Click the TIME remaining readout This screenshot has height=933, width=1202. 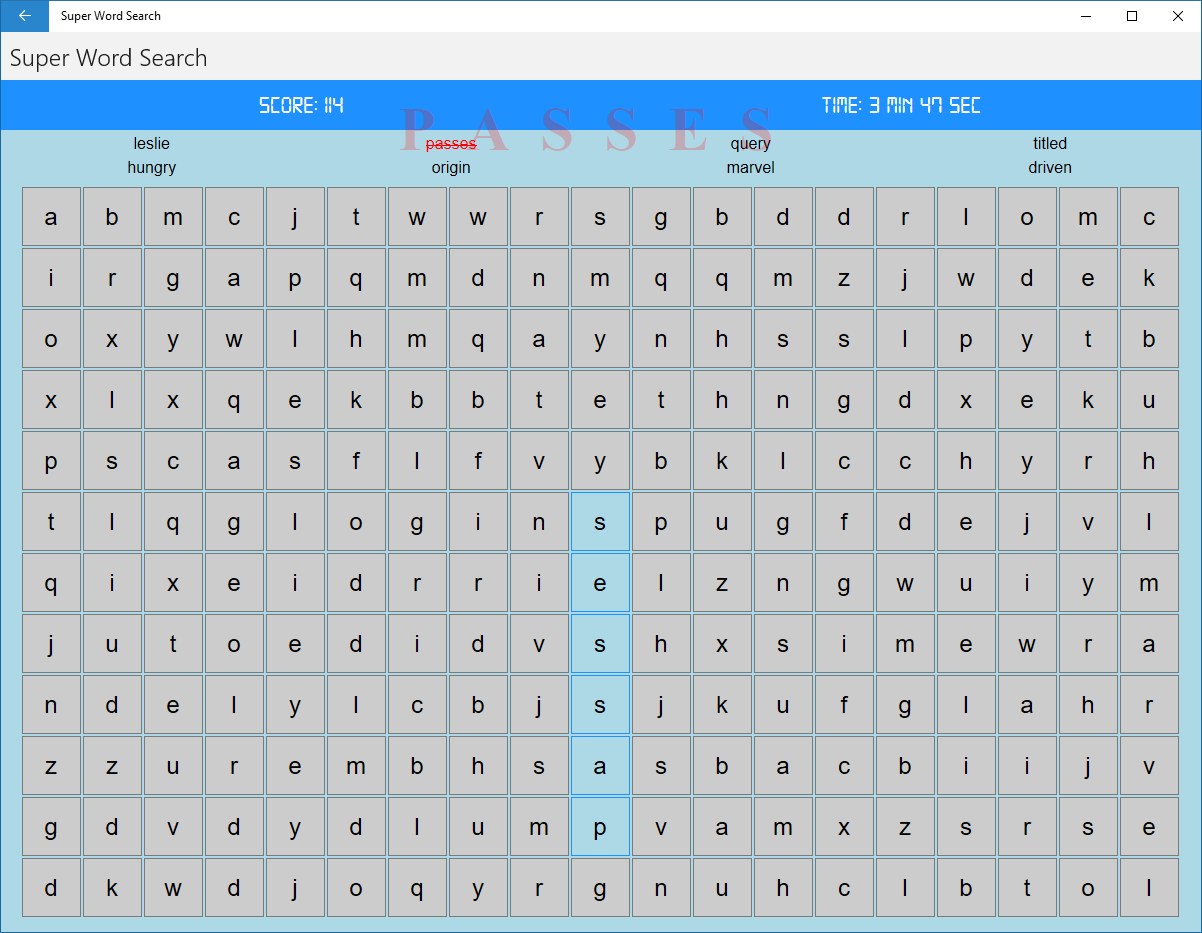coord(901,105)
